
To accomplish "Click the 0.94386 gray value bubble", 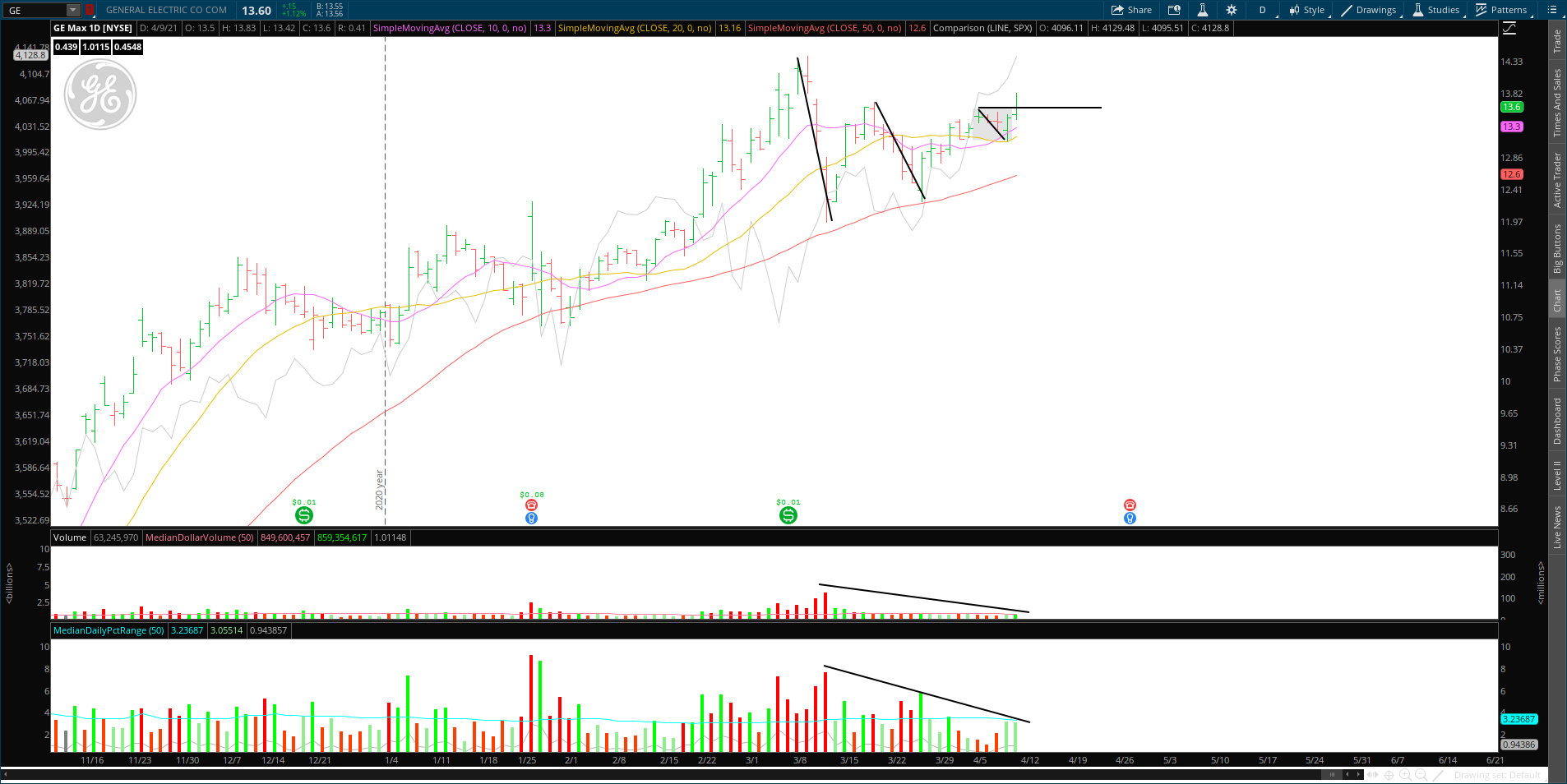I will coord(1519,745).
